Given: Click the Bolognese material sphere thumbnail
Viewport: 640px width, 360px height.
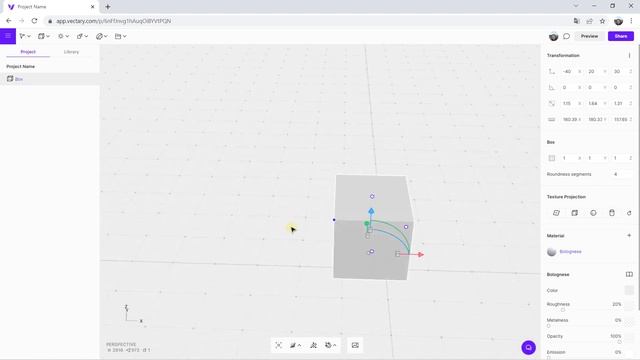Looking at the screenshot, I should click(552, 252).
